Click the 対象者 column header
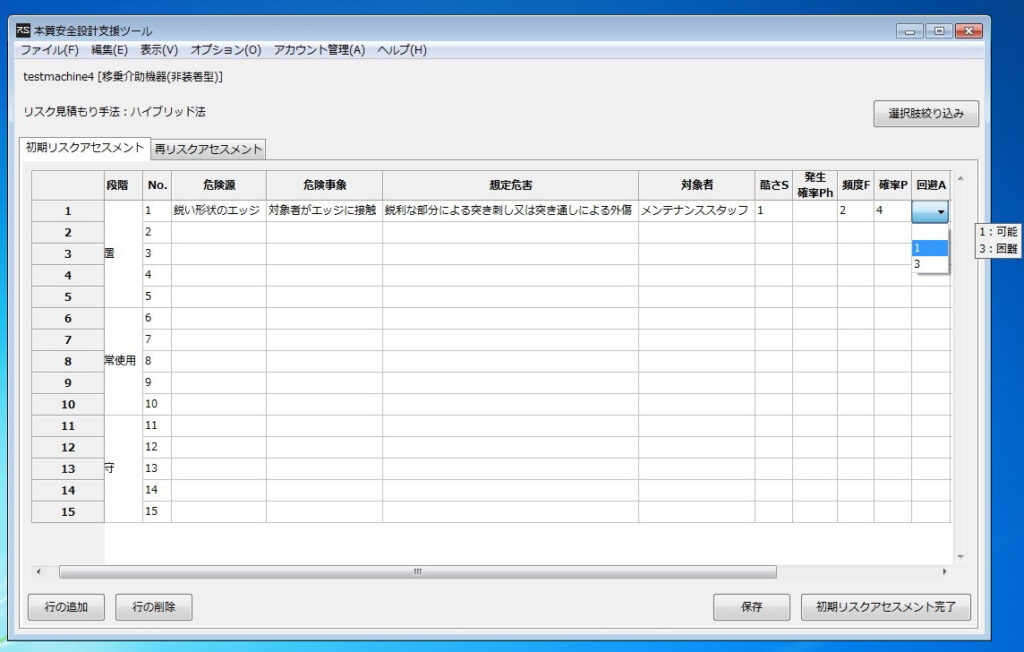 [697, 186]
